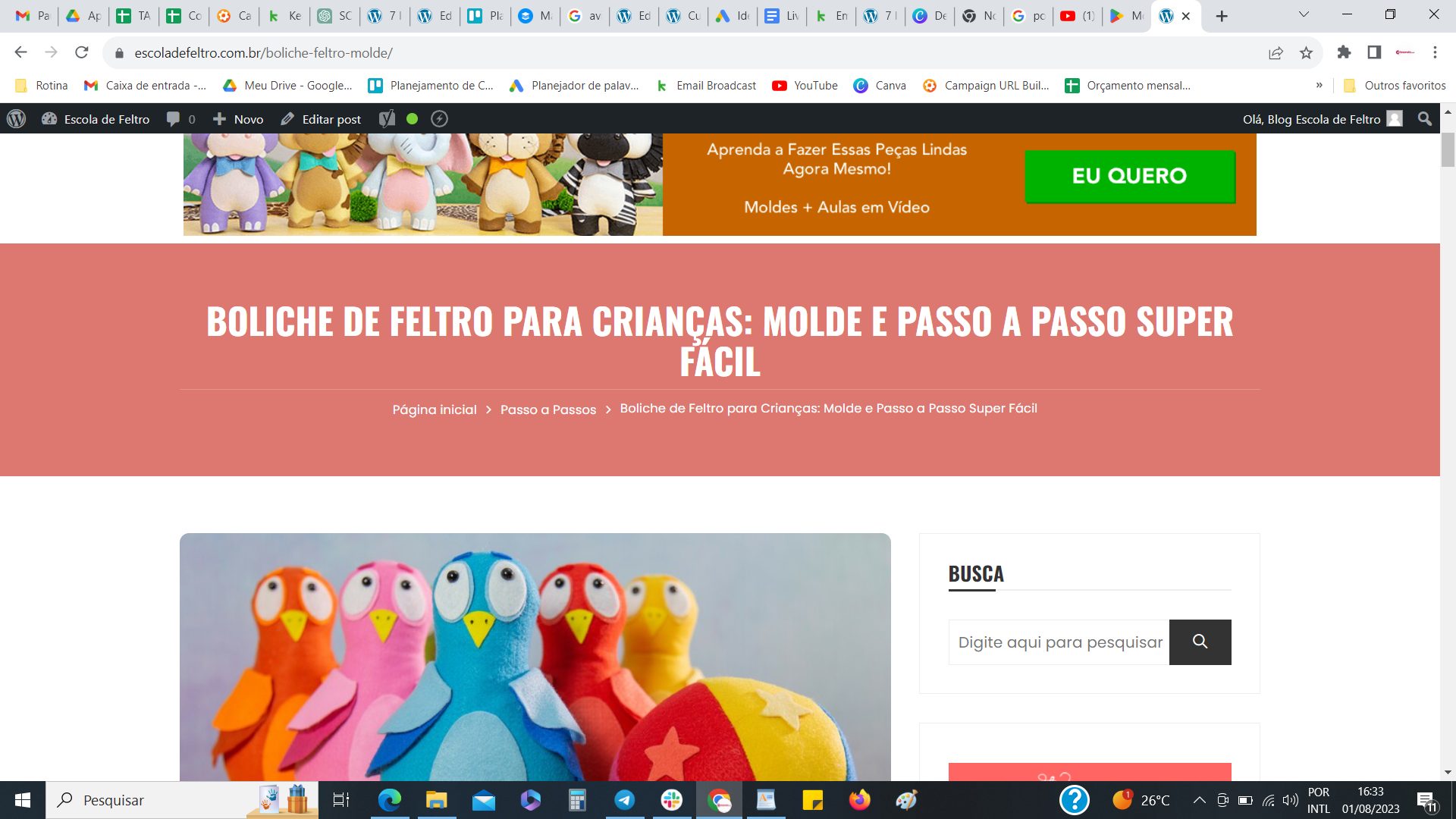Open Rotina bookmark folder

(x=42, y=86)
